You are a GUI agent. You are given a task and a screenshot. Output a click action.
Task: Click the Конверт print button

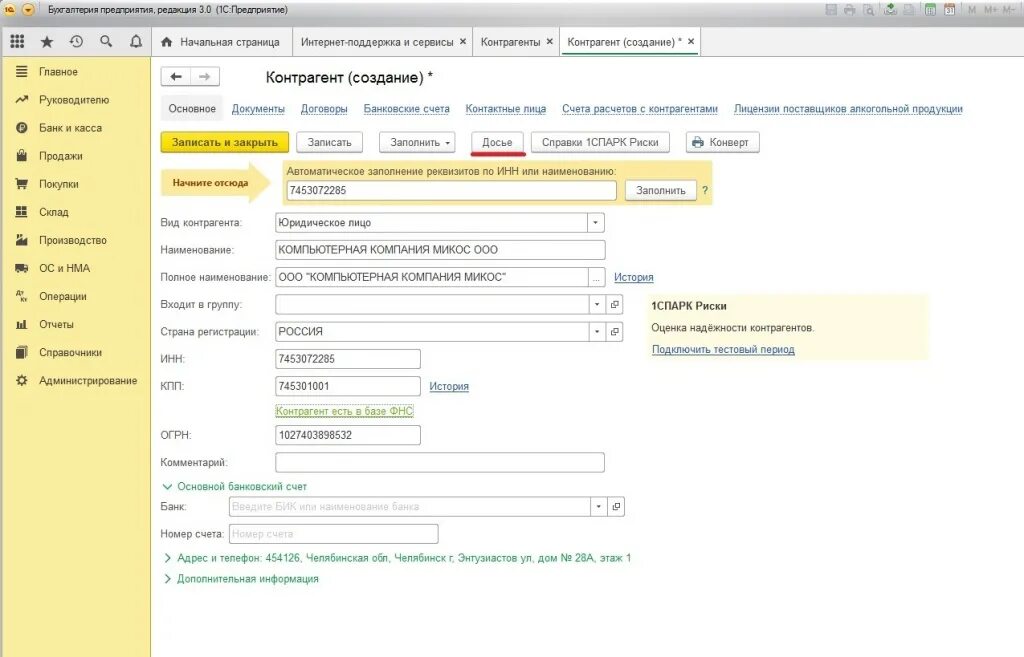722,142
